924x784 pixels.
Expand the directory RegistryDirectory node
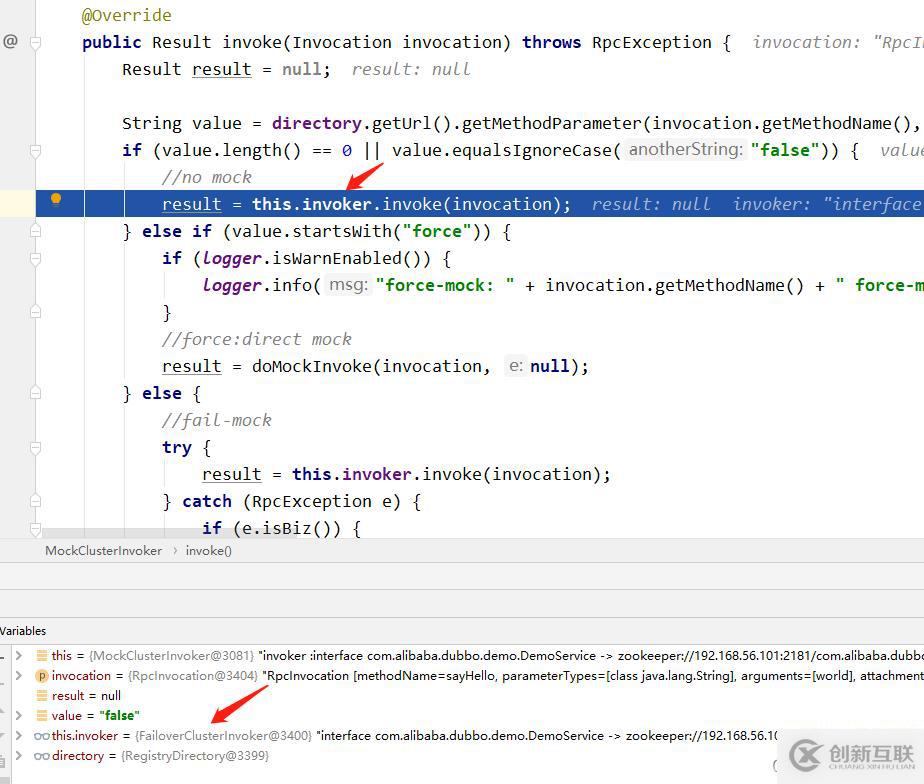tap(18, 756)
